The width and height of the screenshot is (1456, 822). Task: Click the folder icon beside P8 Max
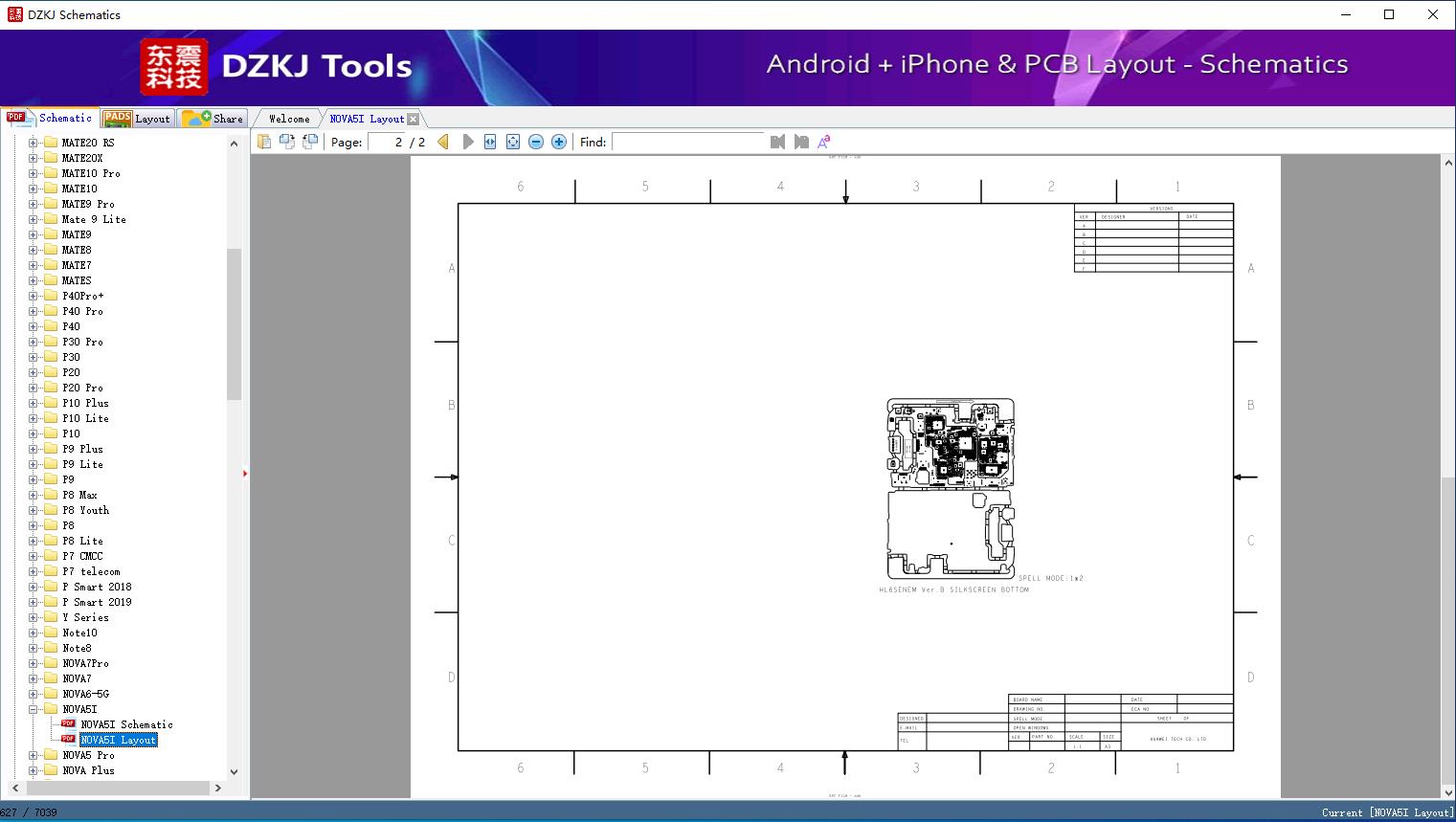tap(51, 495)
